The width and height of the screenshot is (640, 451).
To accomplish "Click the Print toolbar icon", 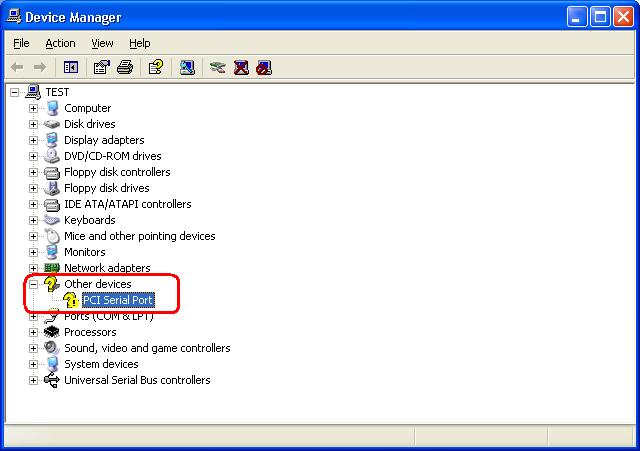I will pos(125,67).
